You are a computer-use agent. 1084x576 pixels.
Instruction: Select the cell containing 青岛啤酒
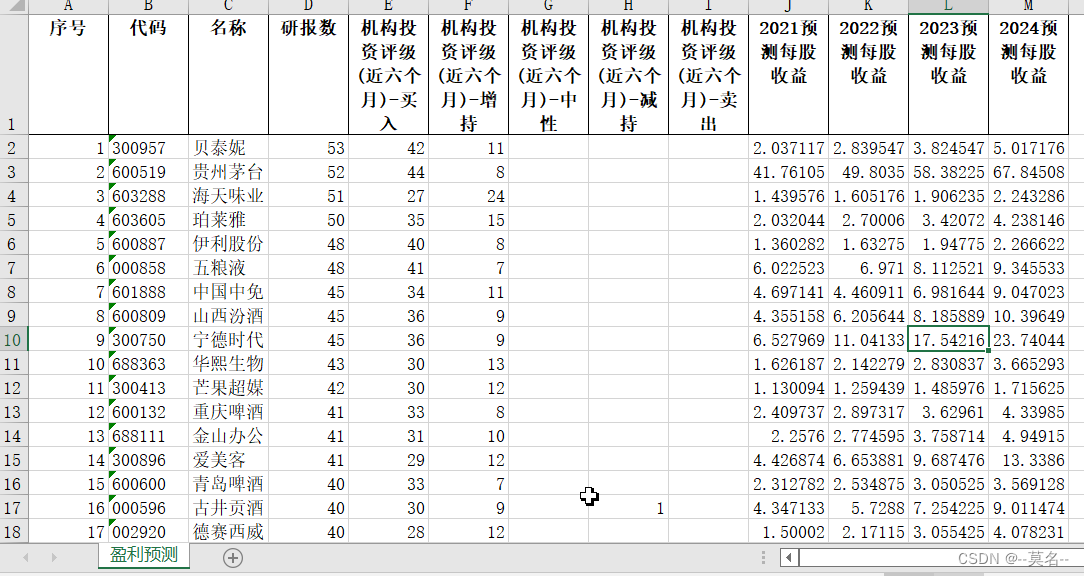228,484
